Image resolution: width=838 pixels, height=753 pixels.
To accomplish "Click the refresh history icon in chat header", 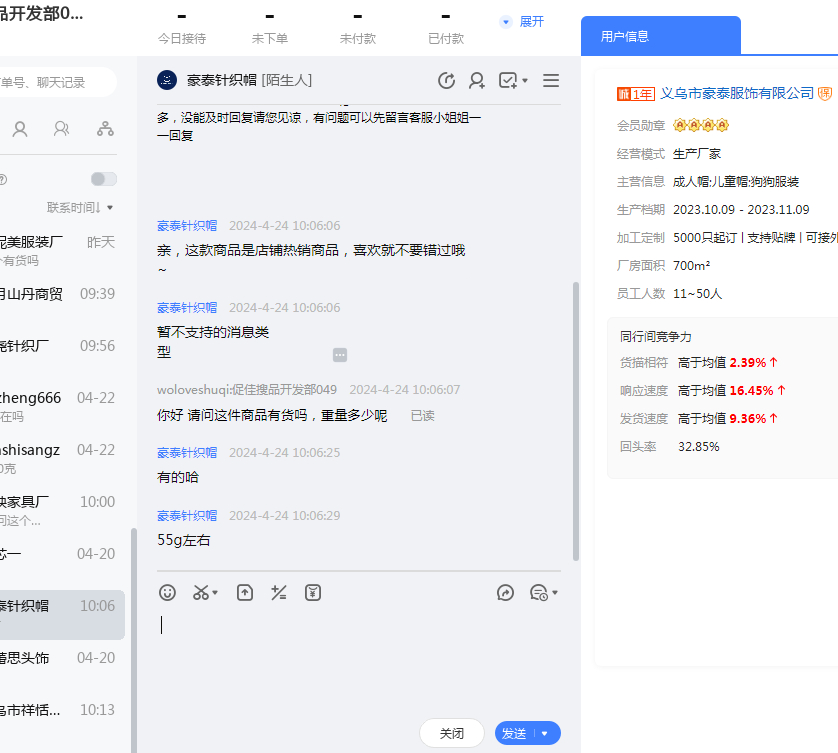I will [446, 81].
